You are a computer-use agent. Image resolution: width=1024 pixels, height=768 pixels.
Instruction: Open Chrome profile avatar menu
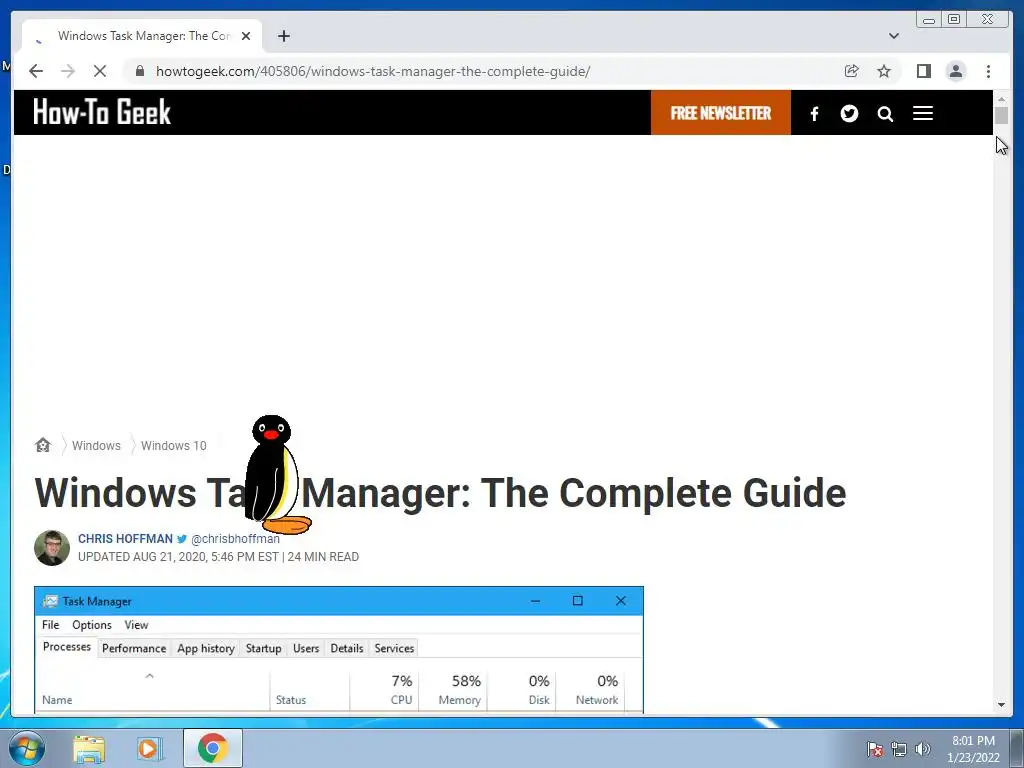(955, 71)
